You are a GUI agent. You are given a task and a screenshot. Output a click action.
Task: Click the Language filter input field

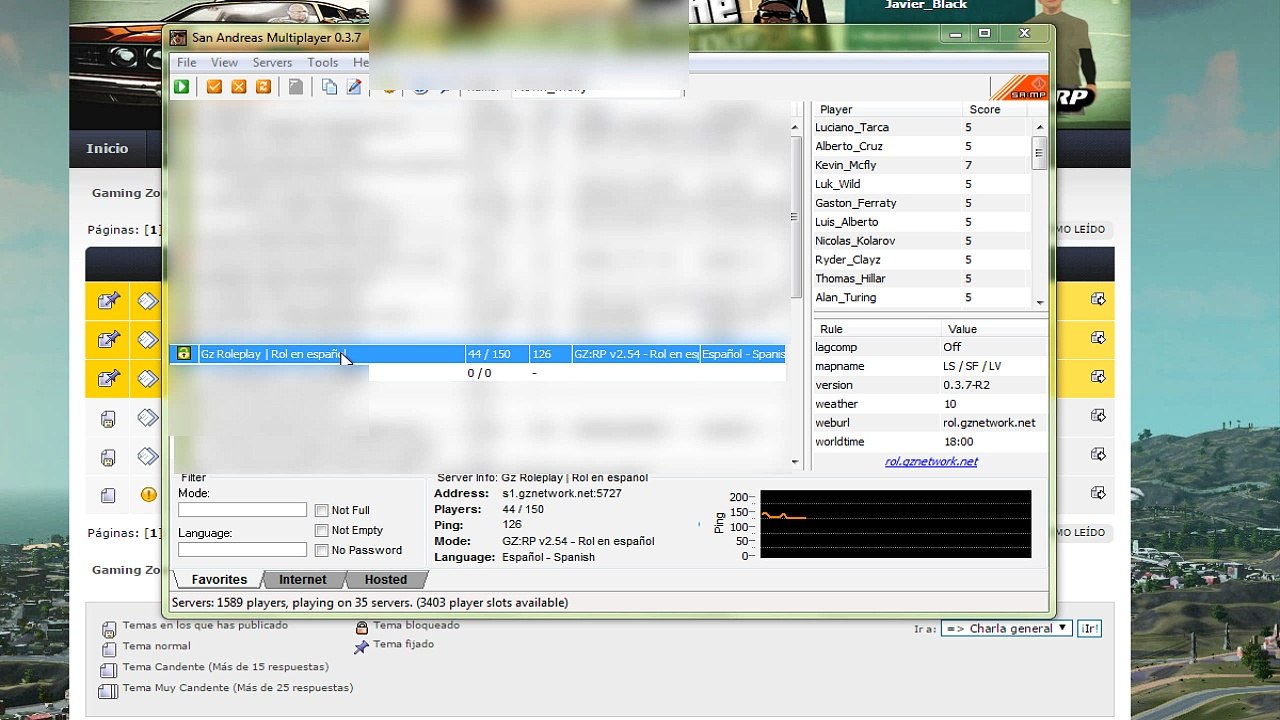pos(242,550)
